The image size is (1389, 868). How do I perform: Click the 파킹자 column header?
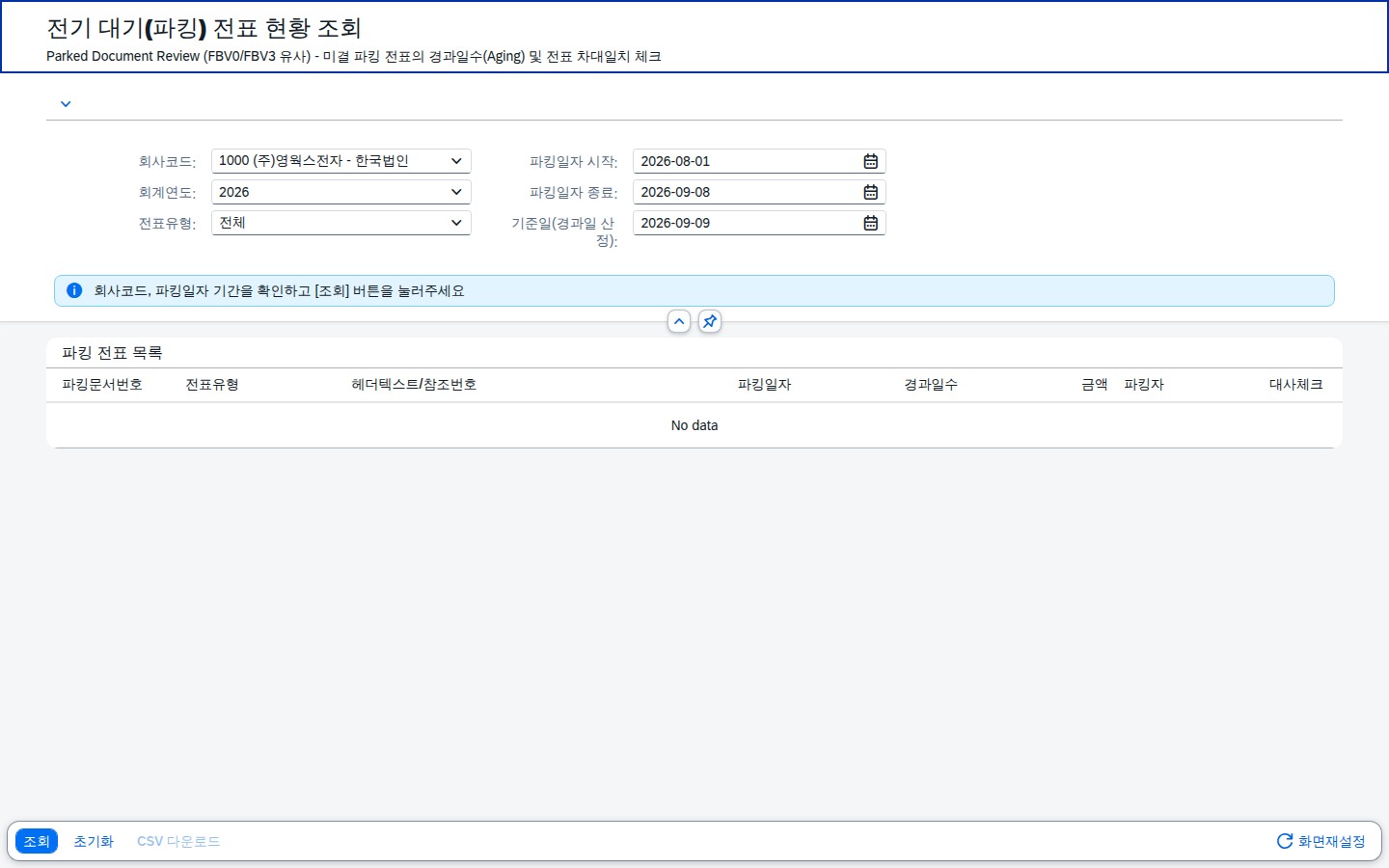pyautogui.click(x=1144, y=384)
